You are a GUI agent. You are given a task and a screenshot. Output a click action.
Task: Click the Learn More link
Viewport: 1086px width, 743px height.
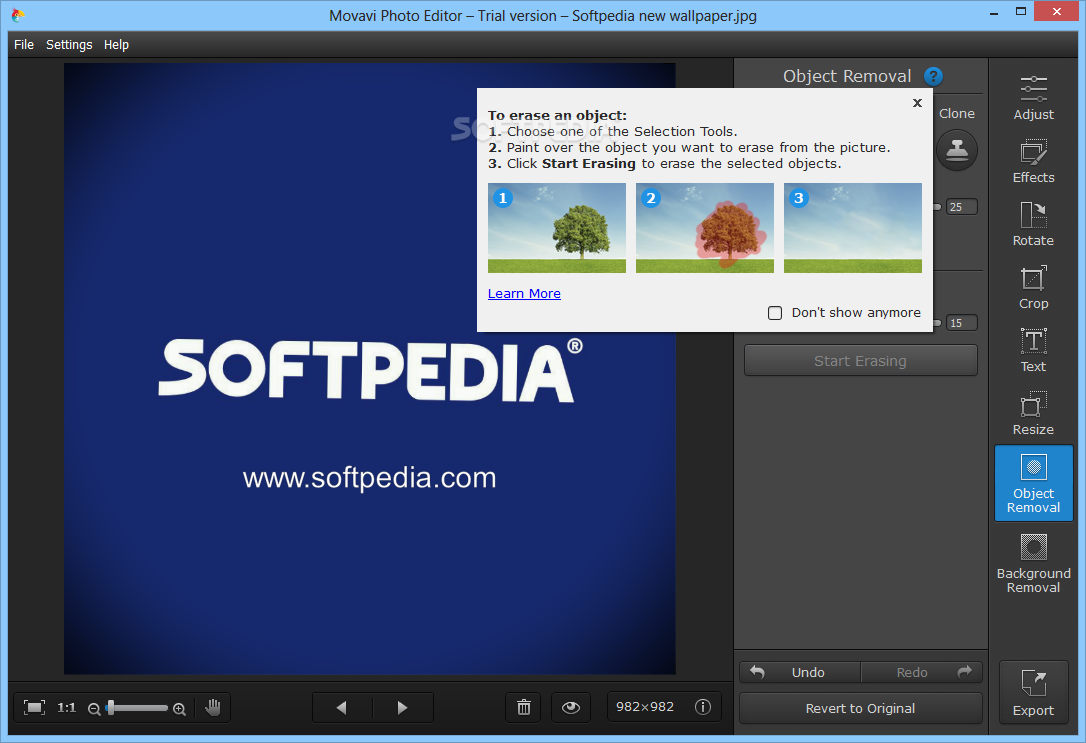coord(524,294)
